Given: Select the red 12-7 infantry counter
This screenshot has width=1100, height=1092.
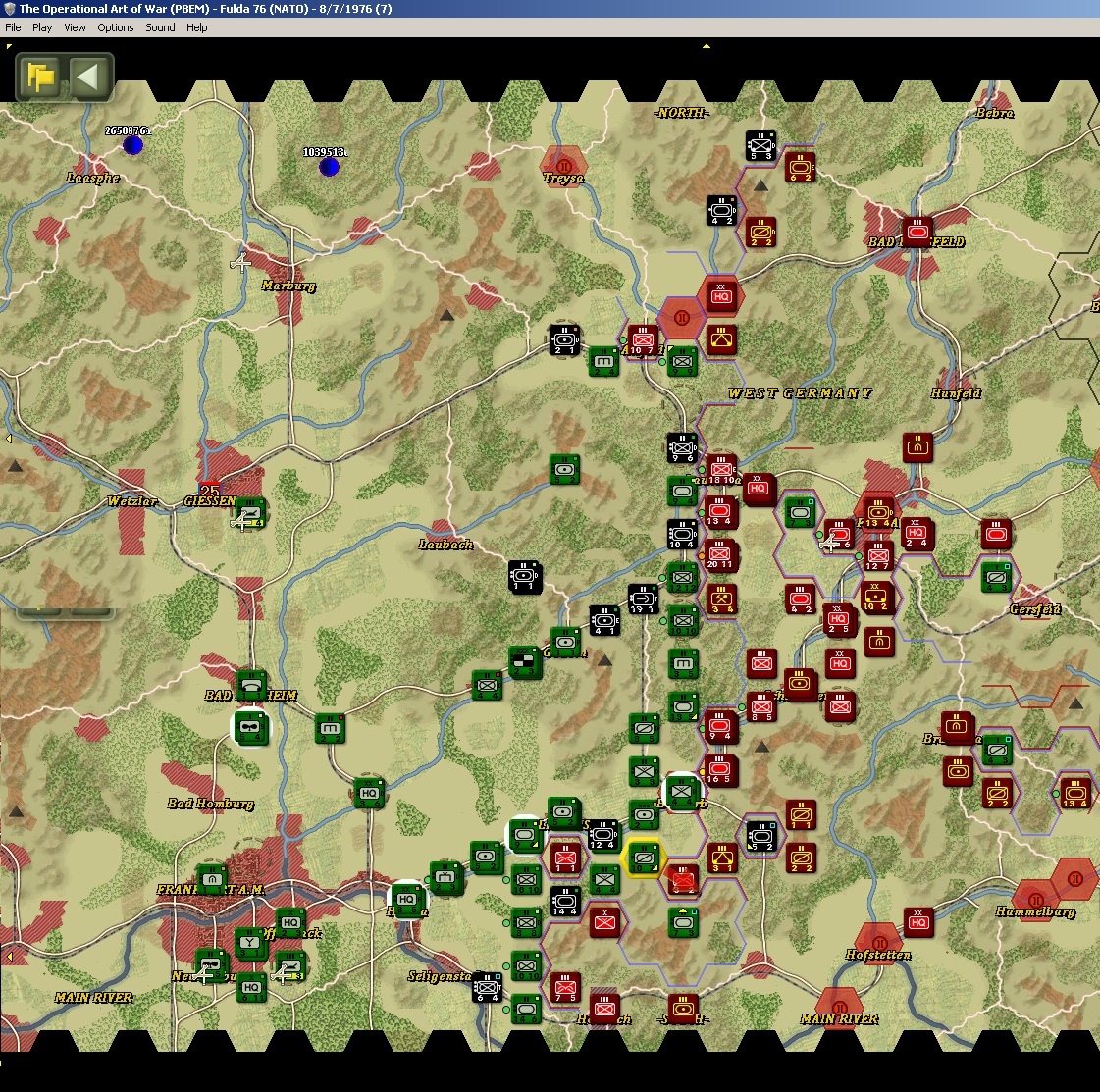Looking at the screenshot, I should click(877, 555).
